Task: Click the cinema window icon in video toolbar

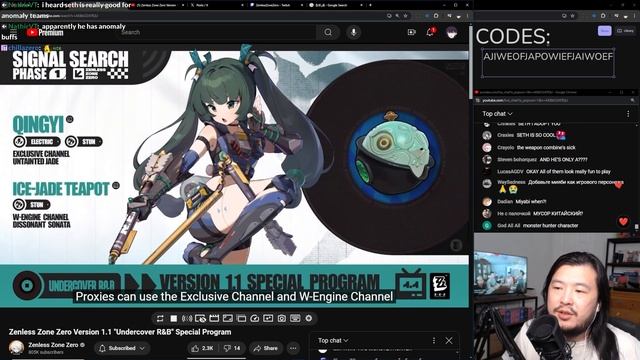Action: click(x=241, y=318)
